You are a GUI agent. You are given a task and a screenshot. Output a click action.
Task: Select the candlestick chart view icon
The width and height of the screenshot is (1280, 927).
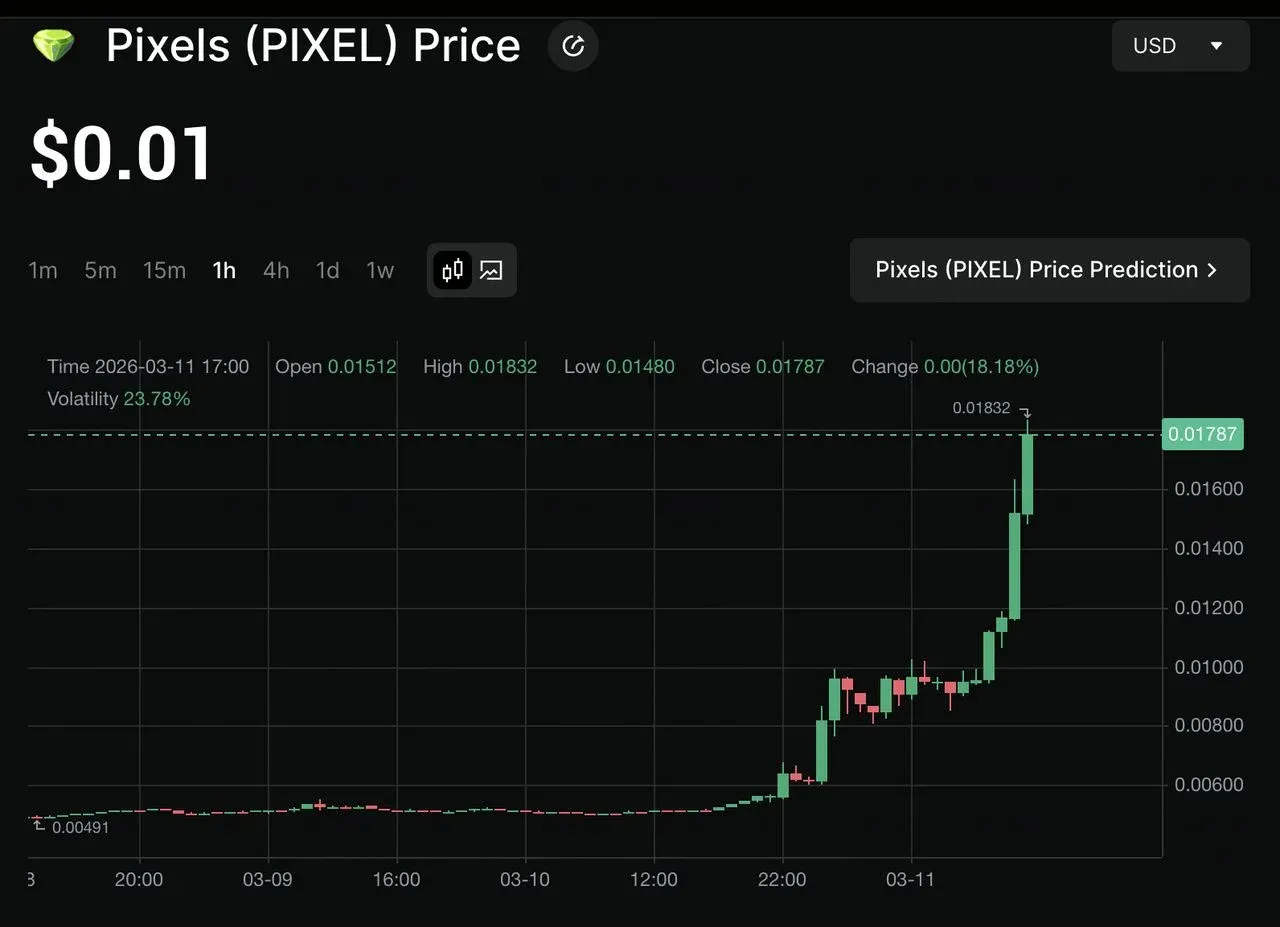click(452, 270)
